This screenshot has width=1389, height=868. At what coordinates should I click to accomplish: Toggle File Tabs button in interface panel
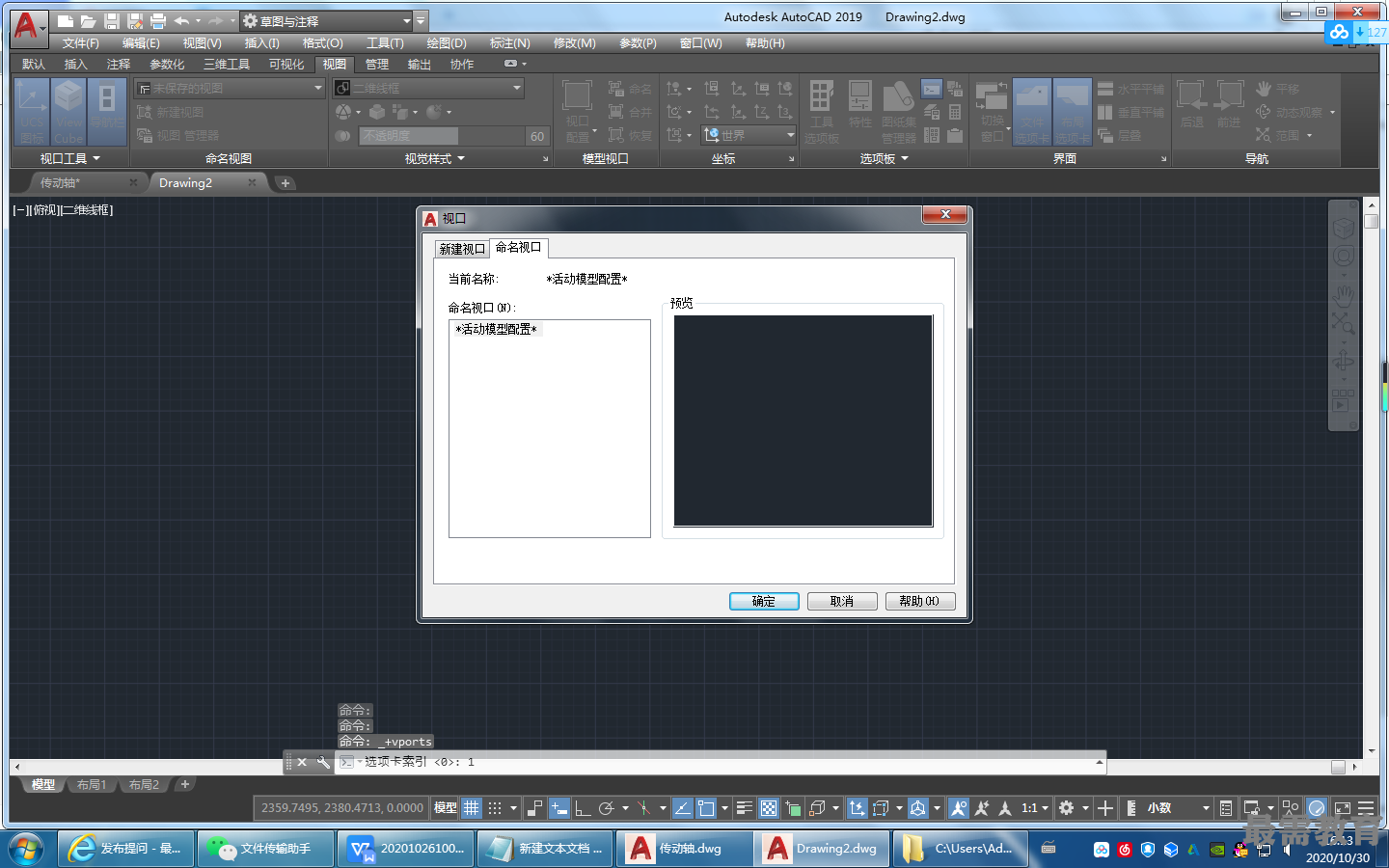pos(1031,112)
